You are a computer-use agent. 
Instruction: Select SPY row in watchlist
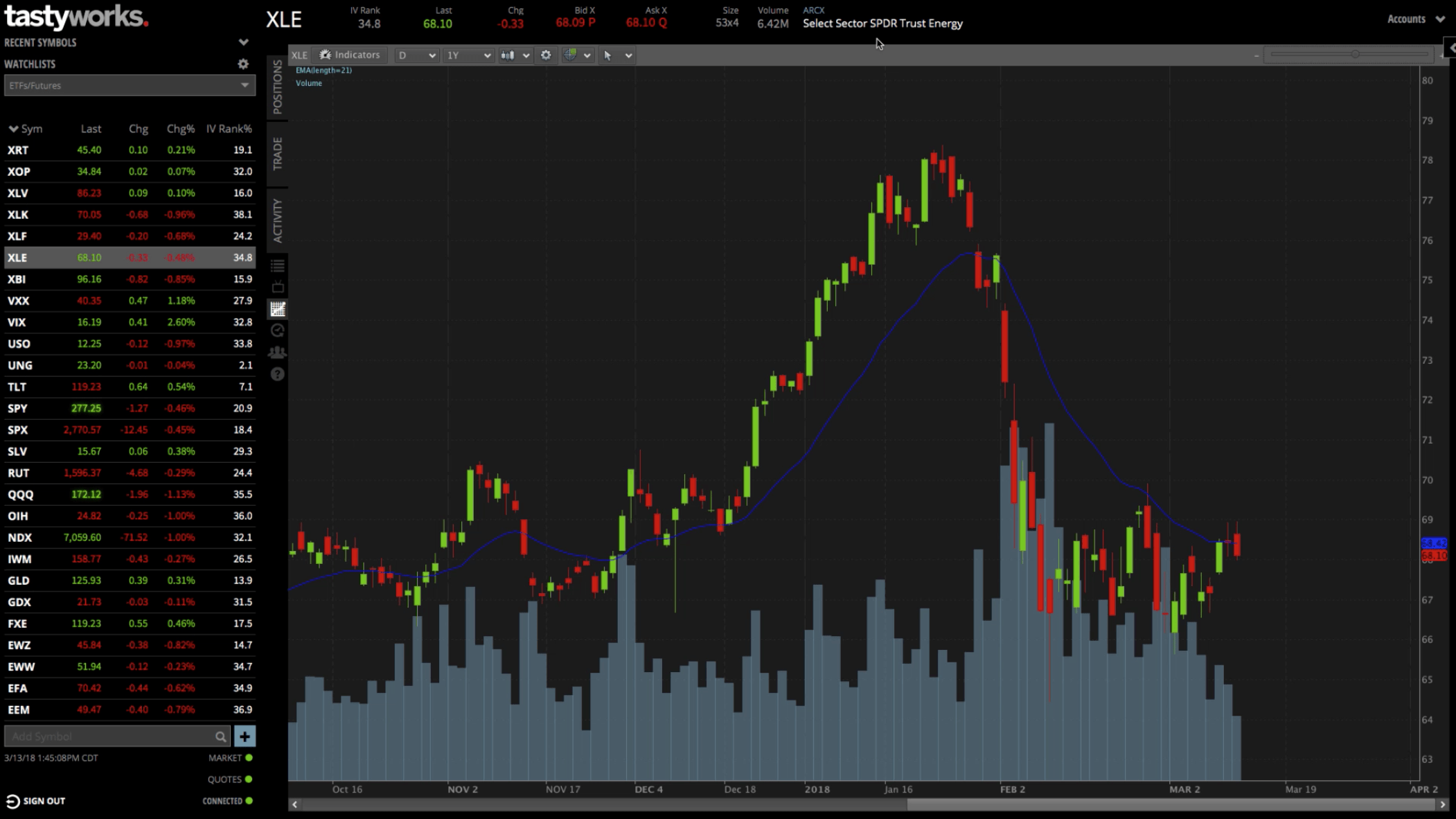pos(130,408)
